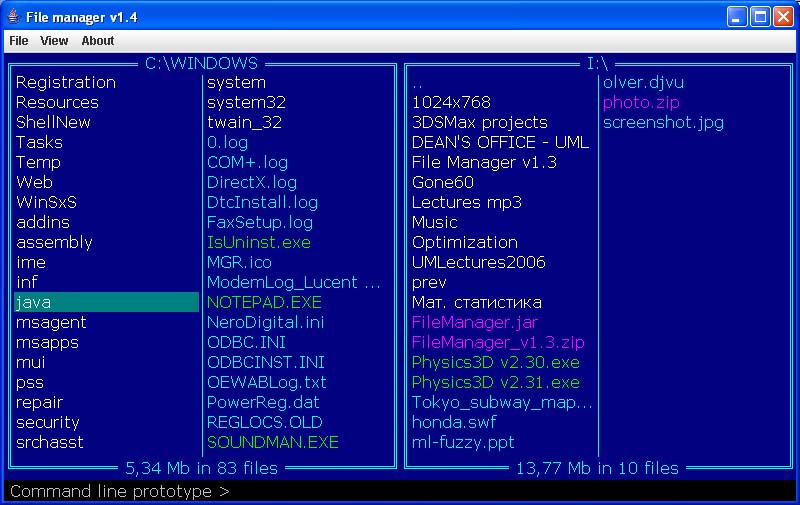
Task: Select the srchasst folder
Action: click(49, 442)
